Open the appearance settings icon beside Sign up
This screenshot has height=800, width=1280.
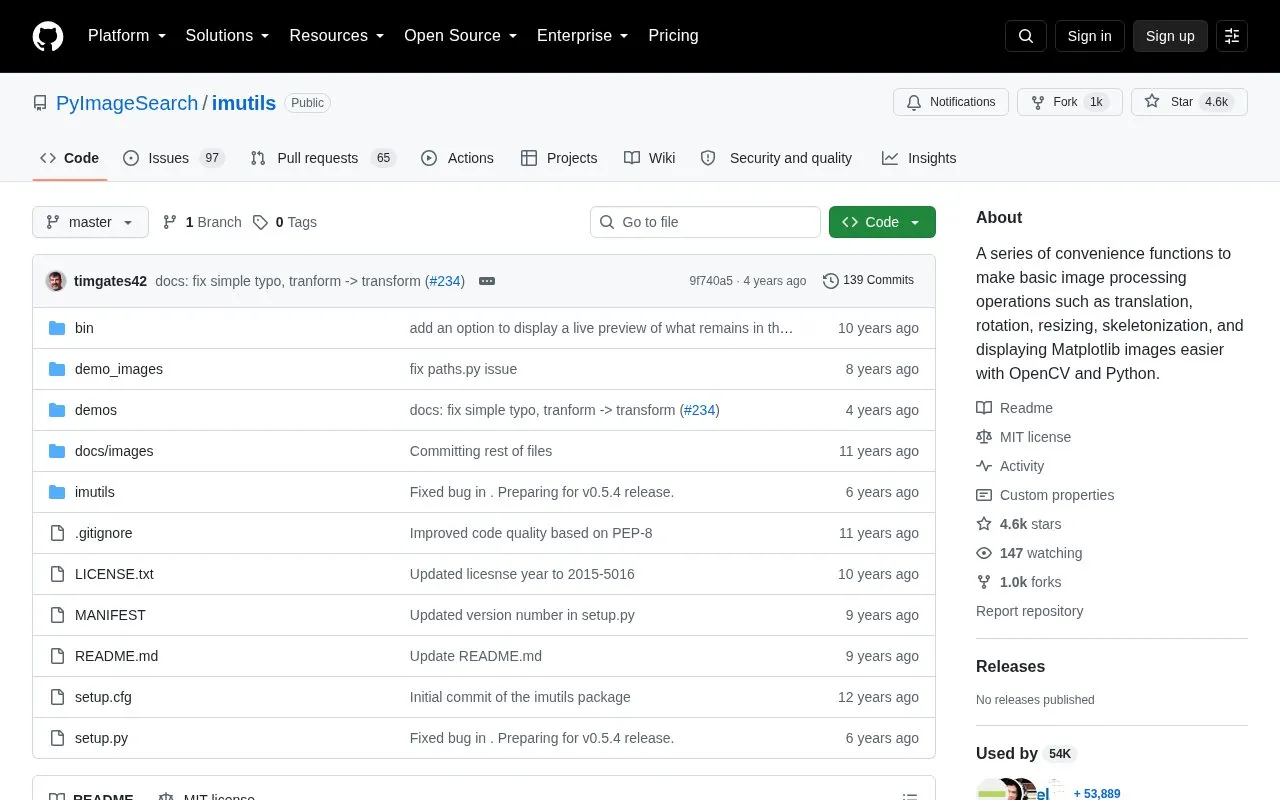[1232, 36]
